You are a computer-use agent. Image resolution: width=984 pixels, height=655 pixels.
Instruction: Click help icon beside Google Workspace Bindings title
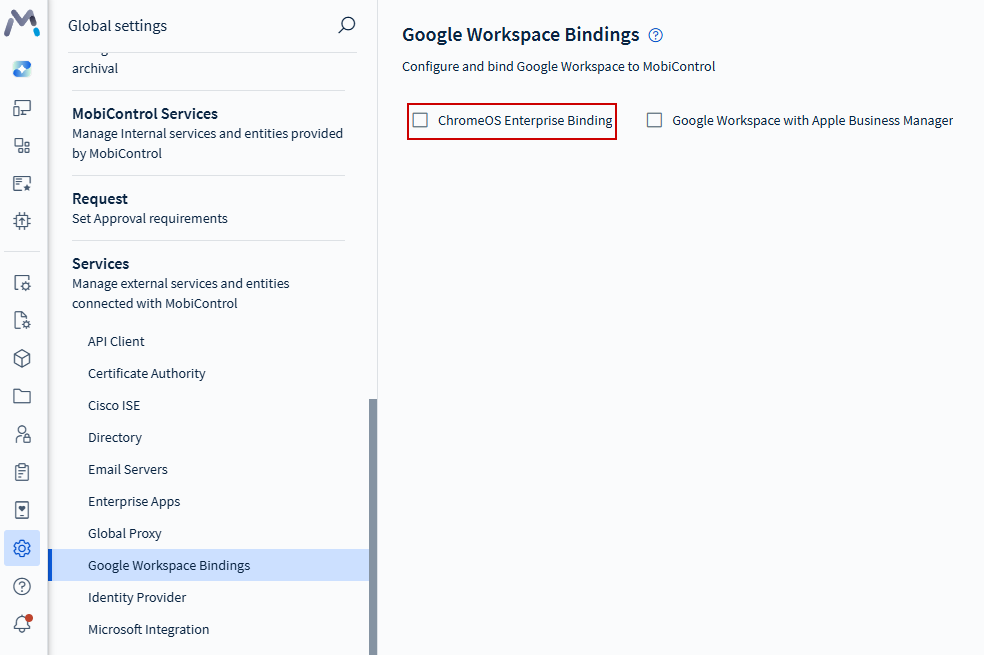[x=656, y=35]
